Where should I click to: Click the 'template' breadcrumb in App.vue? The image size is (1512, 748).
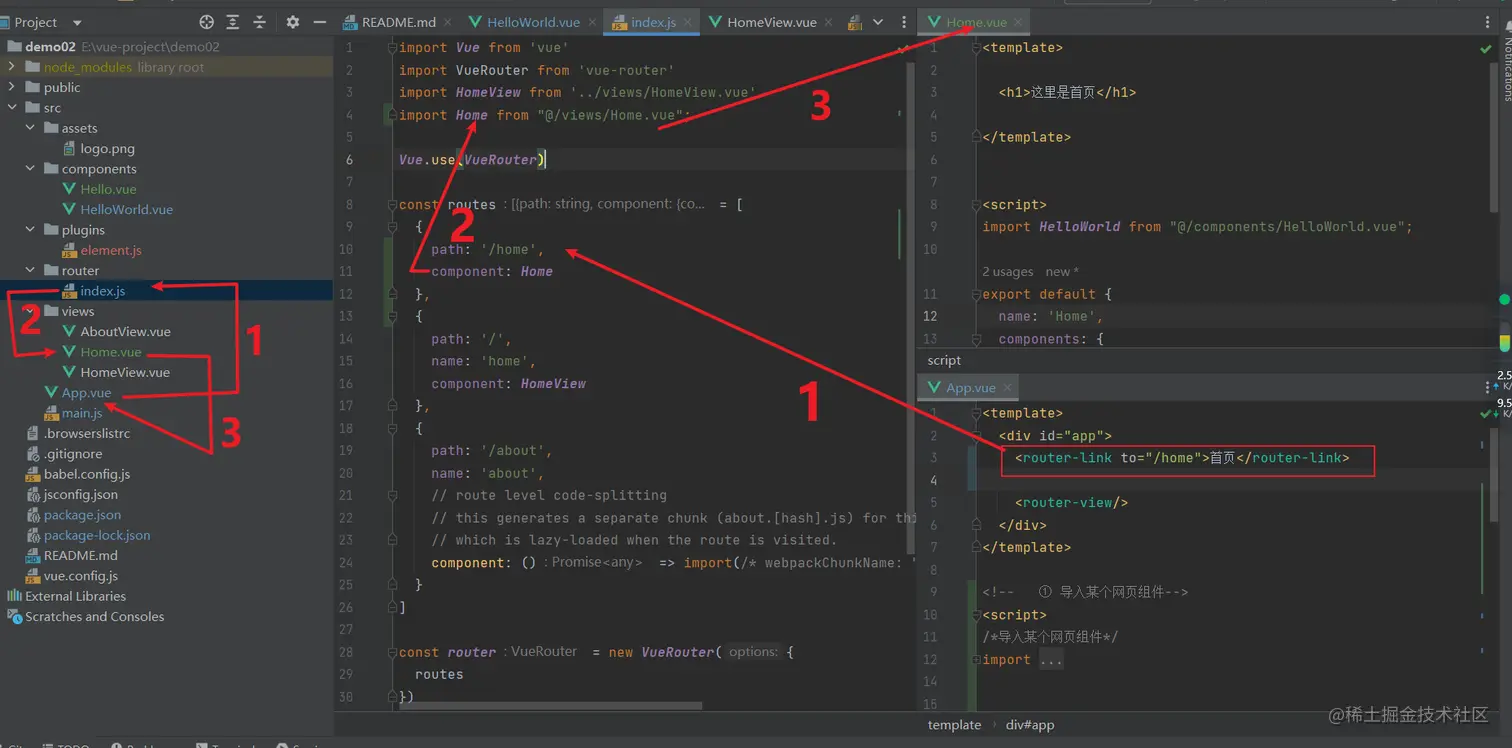point(954,725)
